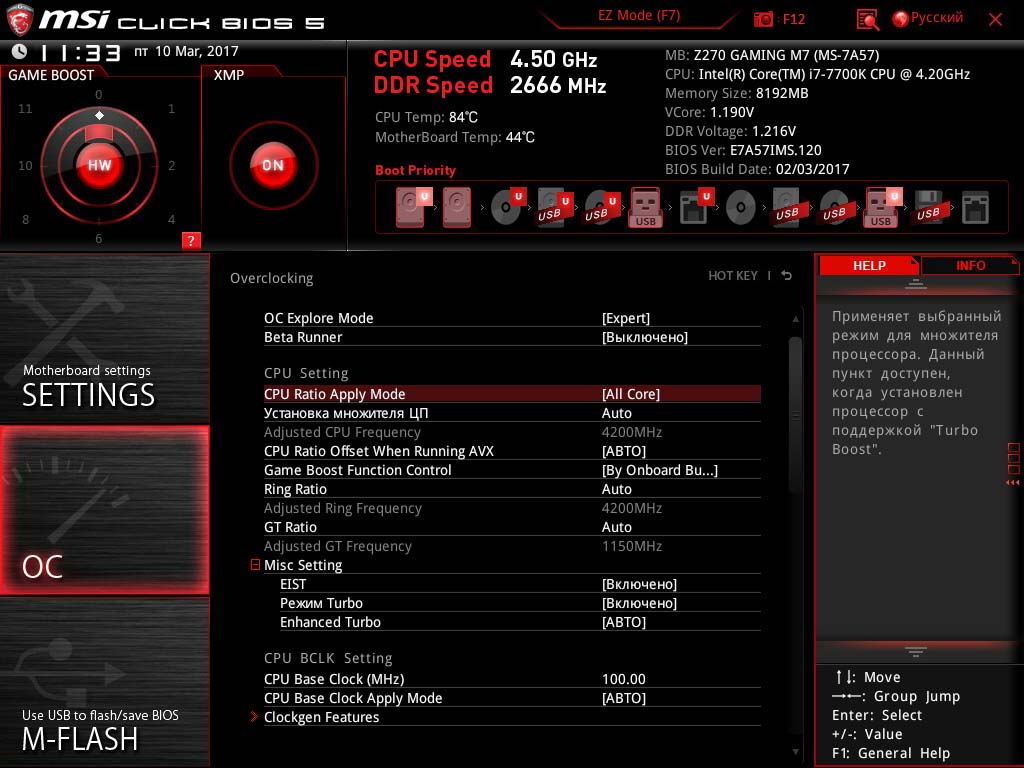The height and width of the screenshot is (768, 1024).
Task: Select the UEFI CD/DVD boot device icon
Action: (508, 207)
